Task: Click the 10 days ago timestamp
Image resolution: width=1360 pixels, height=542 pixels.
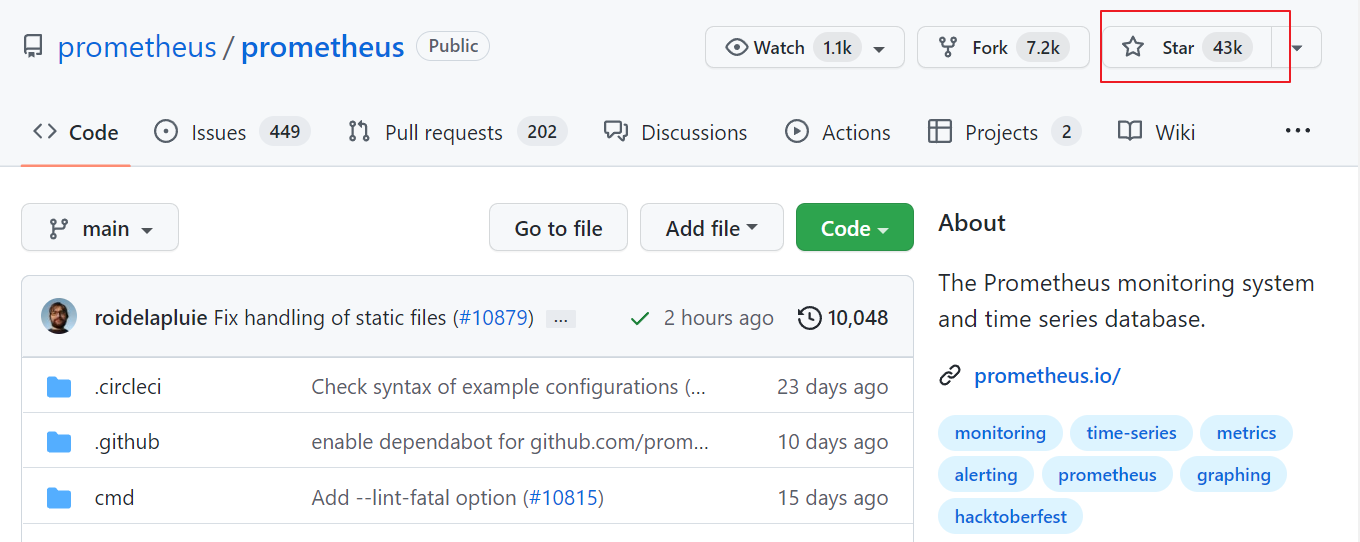Action: 832,442
